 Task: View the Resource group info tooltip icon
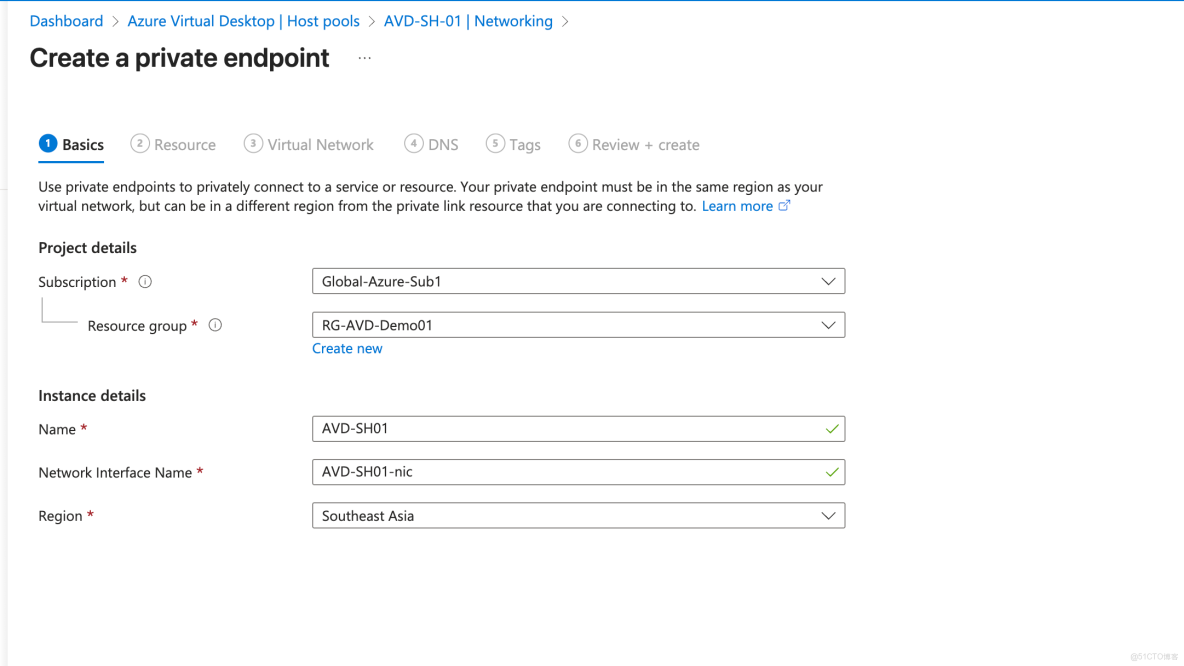point(215,325)
